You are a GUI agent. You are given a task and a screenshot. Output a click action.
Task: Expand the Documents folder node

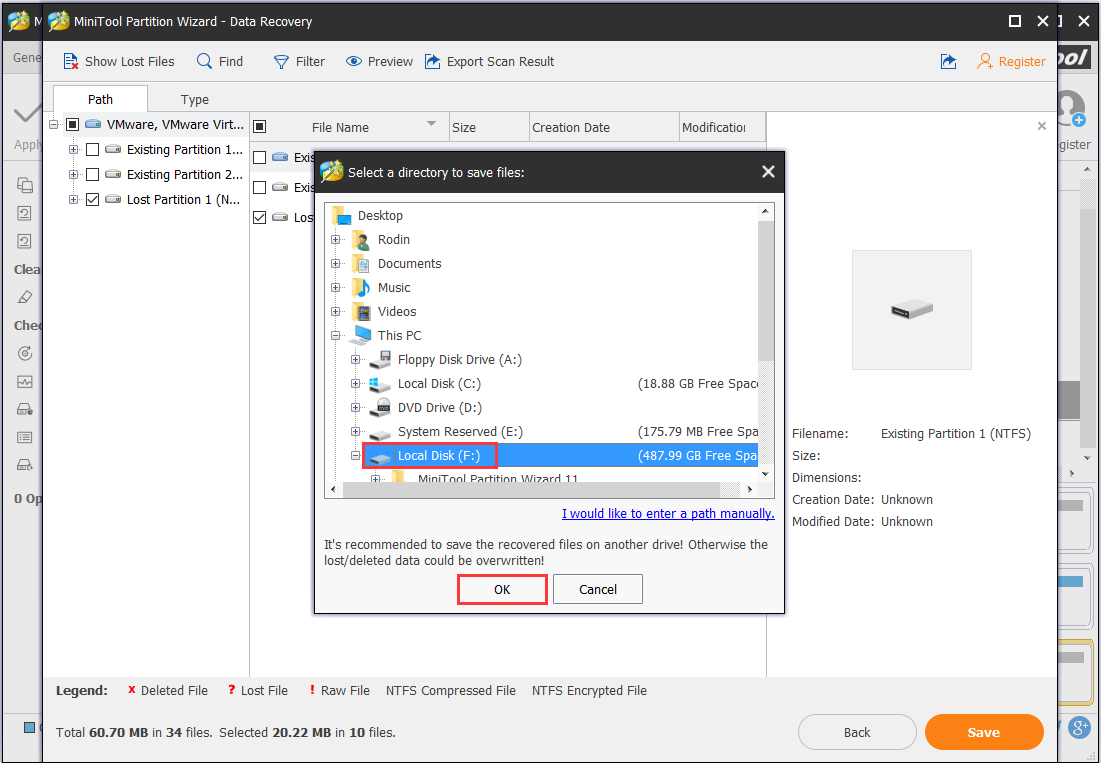click(336, 263)
